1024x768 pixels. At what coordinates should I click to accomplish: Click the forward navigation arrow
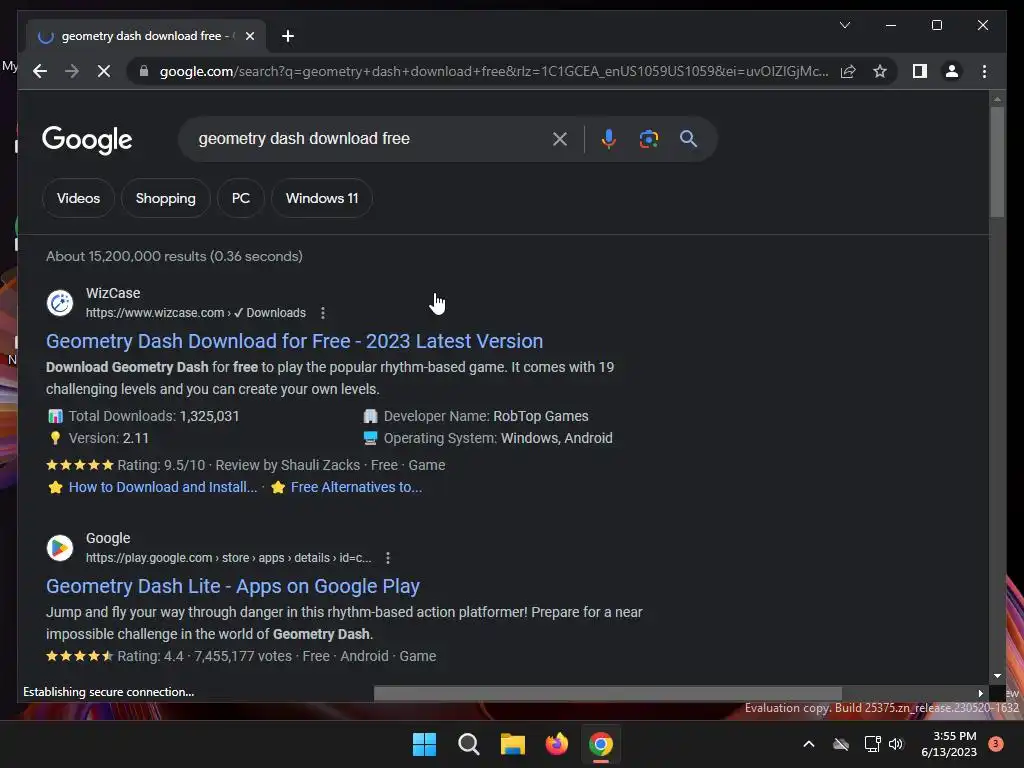pos(72,71)
